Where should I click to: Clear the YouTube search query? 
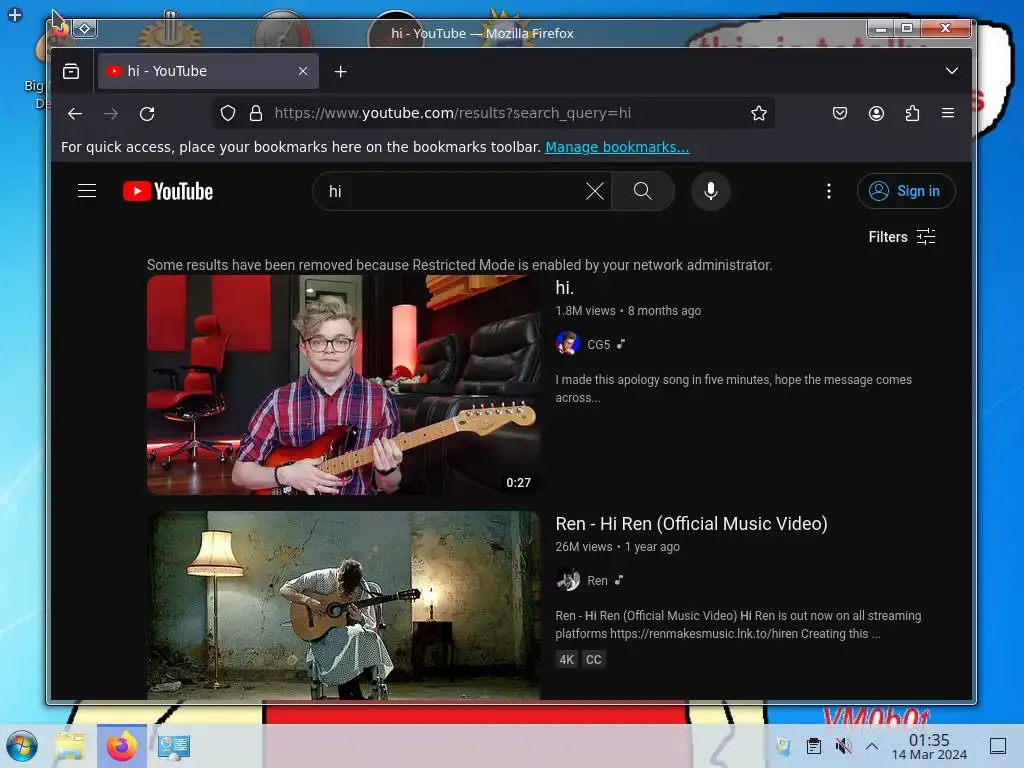tap(594, 191)
